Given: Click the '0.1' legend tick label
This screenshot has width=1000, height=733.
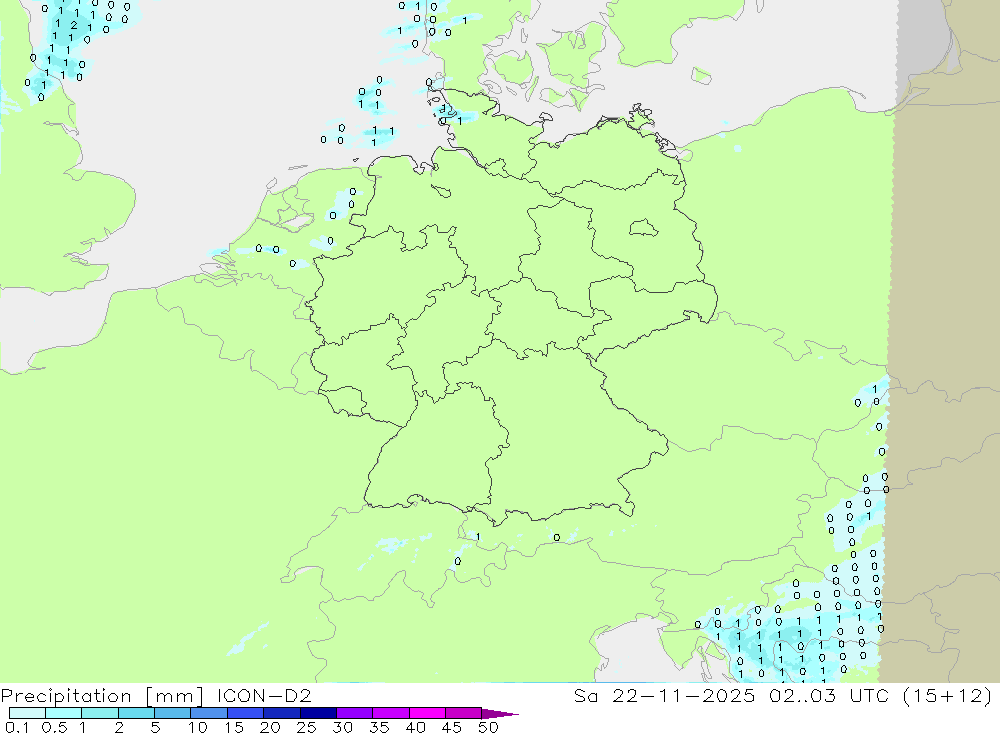Looking at the screenshot, I should (17, 727).
